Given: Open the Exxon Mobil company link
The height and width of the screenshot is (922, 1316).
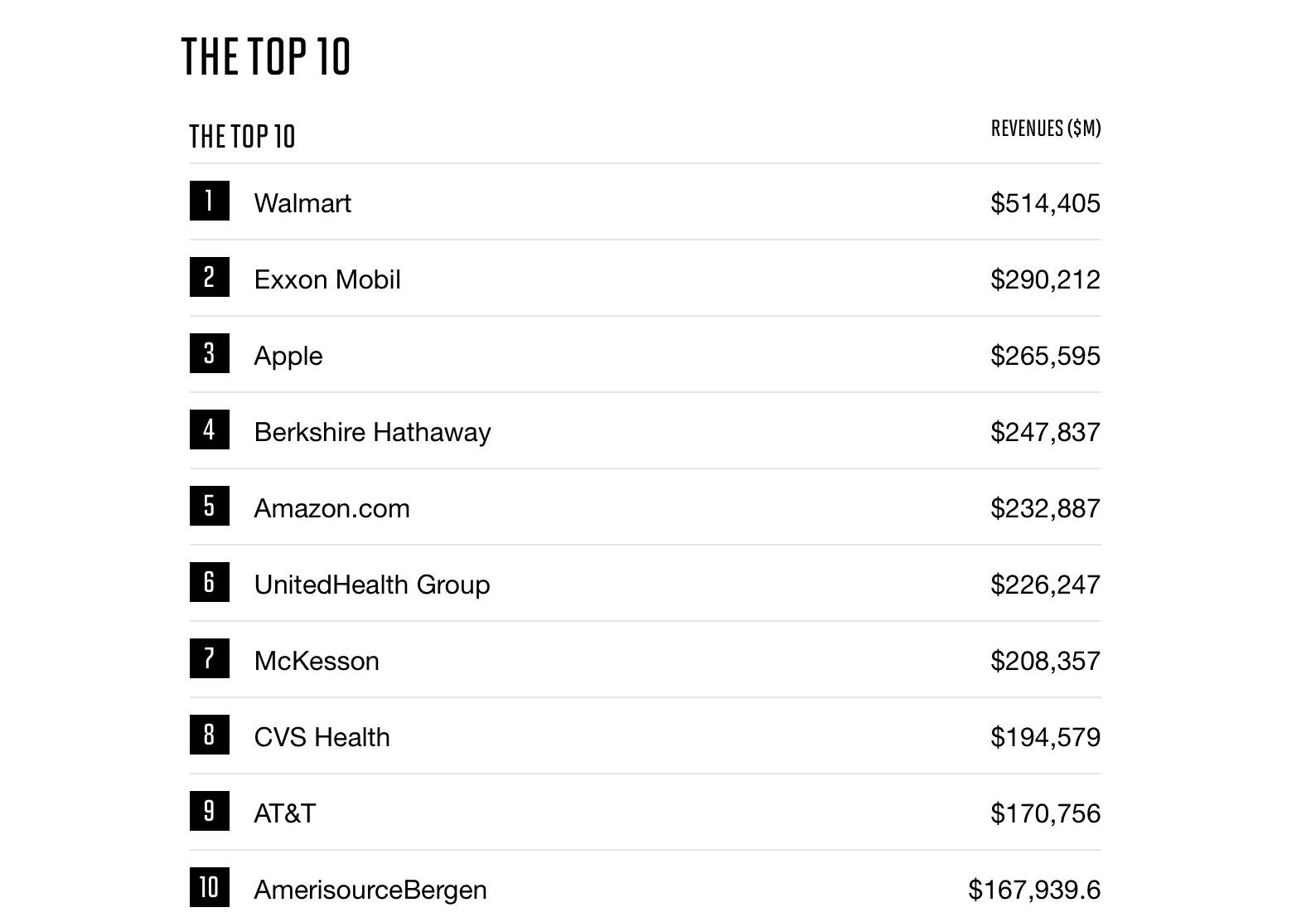Looking at the screenshot, I should pos(327,279).
